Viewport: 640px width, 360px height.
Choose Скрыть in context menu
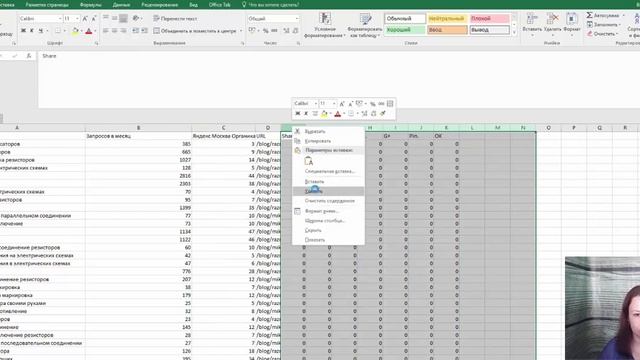click(329, 230)
